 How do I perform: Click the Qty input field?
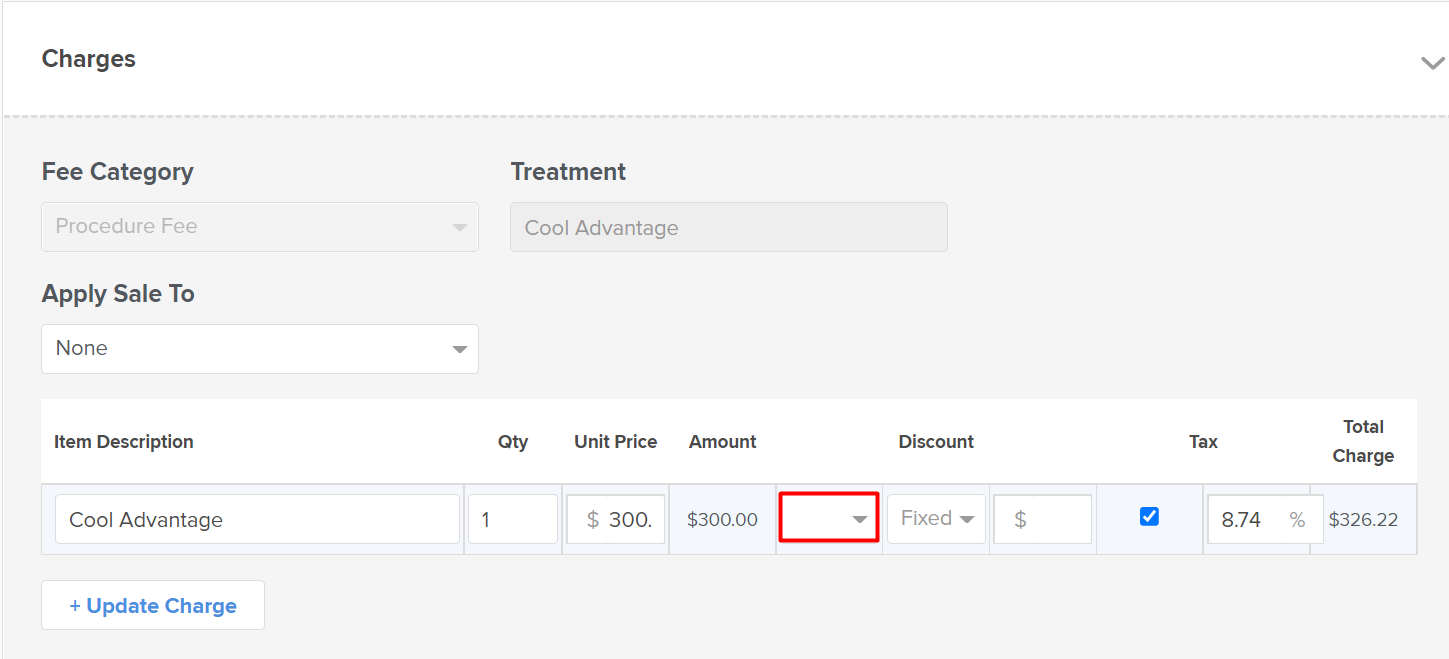click(513, 519)
